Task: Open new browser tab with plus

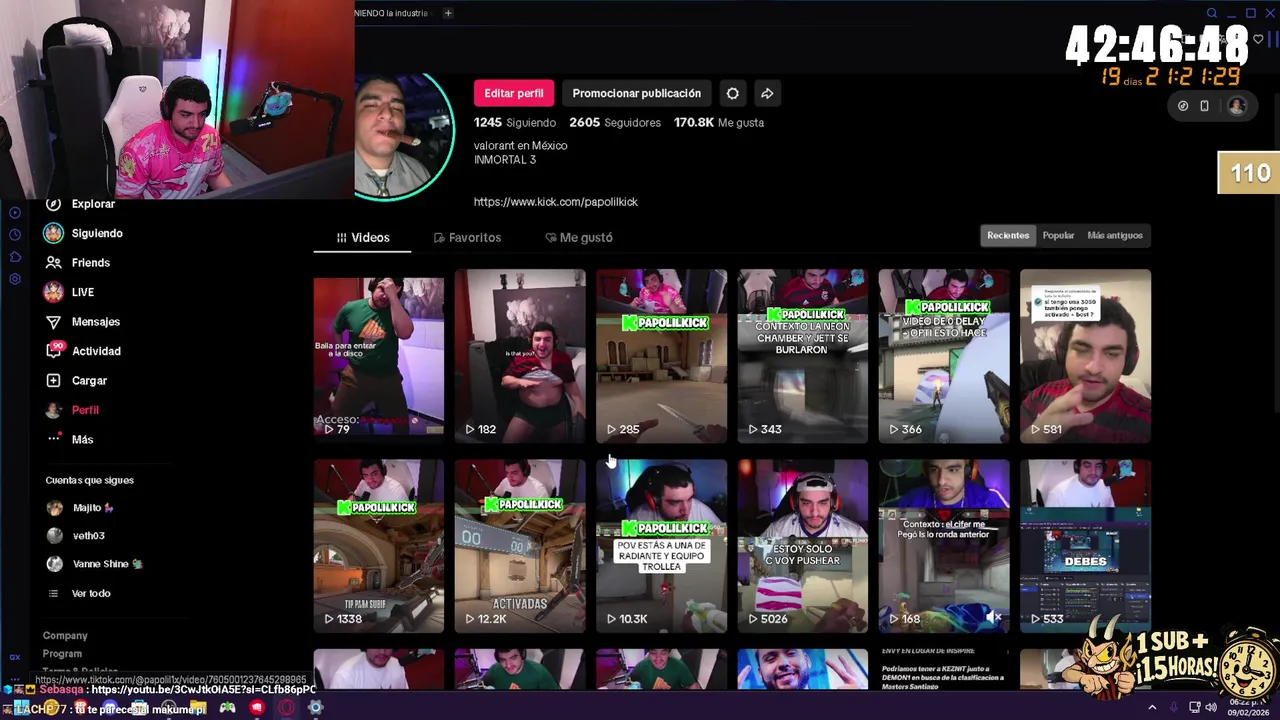Action: pyautogui.click(x=448, y=13)
